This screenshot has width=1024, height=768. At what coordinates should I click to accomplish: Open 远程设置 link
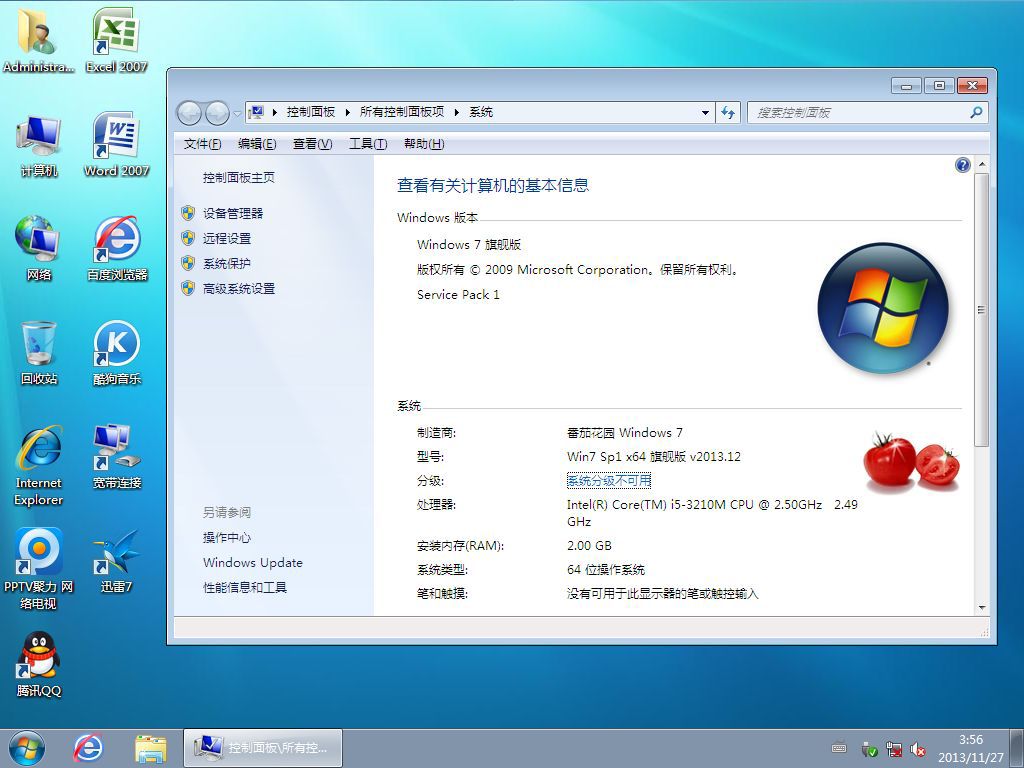pos(227,238)
